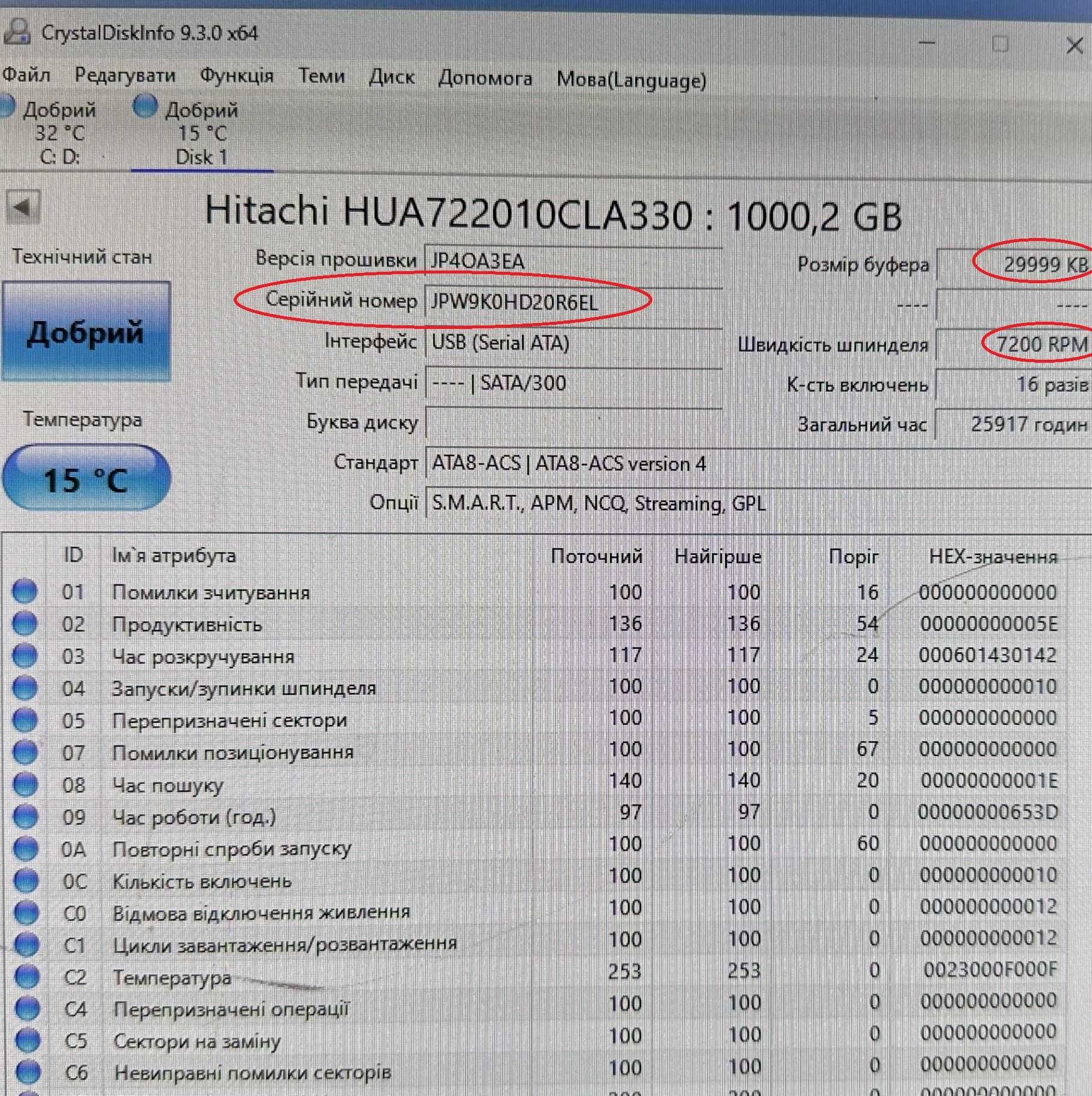The width and height of the screenshot is (1092, 1096).
Task: Click the standard field ATA8-ACS
Action: (758, 464)
